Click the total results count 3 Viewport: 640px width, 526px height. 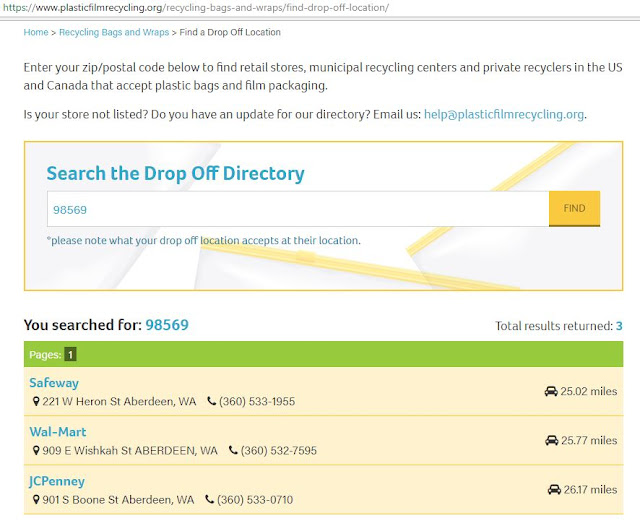click(619, 326)
